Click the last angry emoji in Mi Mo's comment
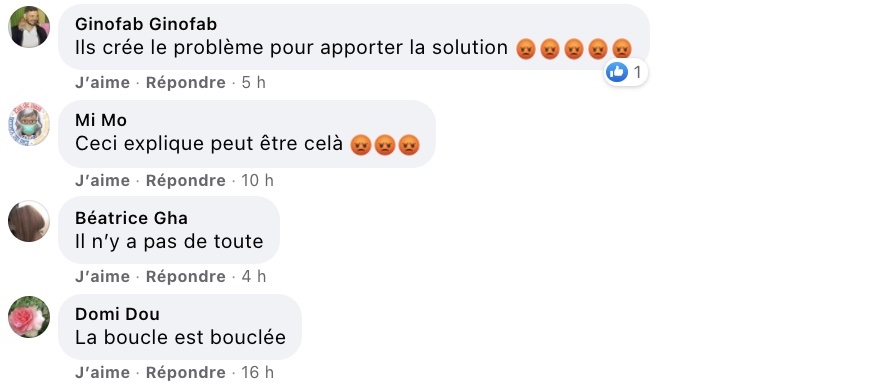The width and height of the screenshot is (879, 386). click(x=409, y=145)
